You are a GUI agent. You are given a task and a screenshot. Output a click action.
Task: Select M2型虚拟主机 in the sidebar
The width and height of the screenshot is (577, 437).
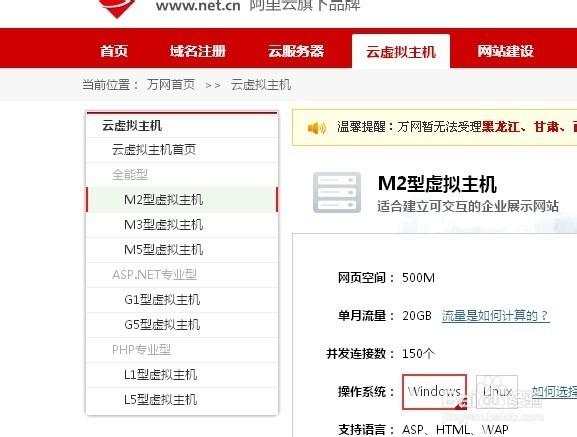(x=182, y=200)
